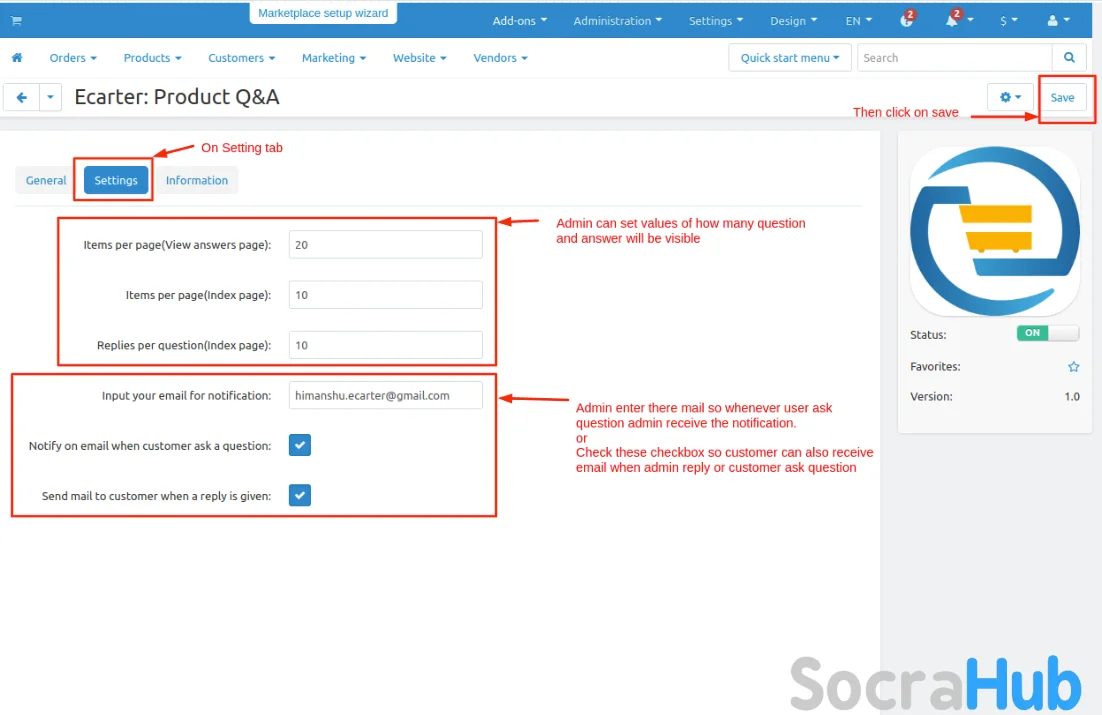Toggle the add-on Status ON switch
The image size is (1102, 715).
(1047, 333)
